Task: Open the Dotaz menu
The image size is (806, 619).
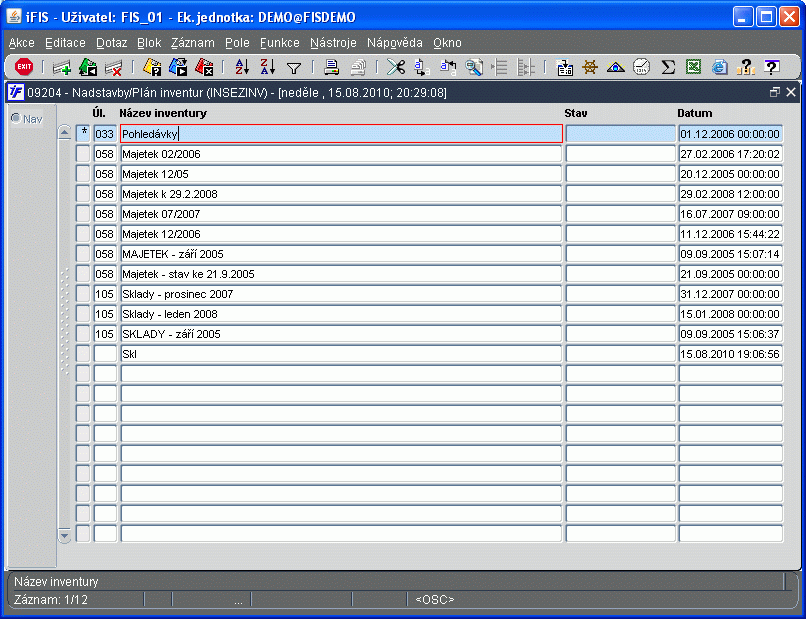Action: tap(112, 43)
